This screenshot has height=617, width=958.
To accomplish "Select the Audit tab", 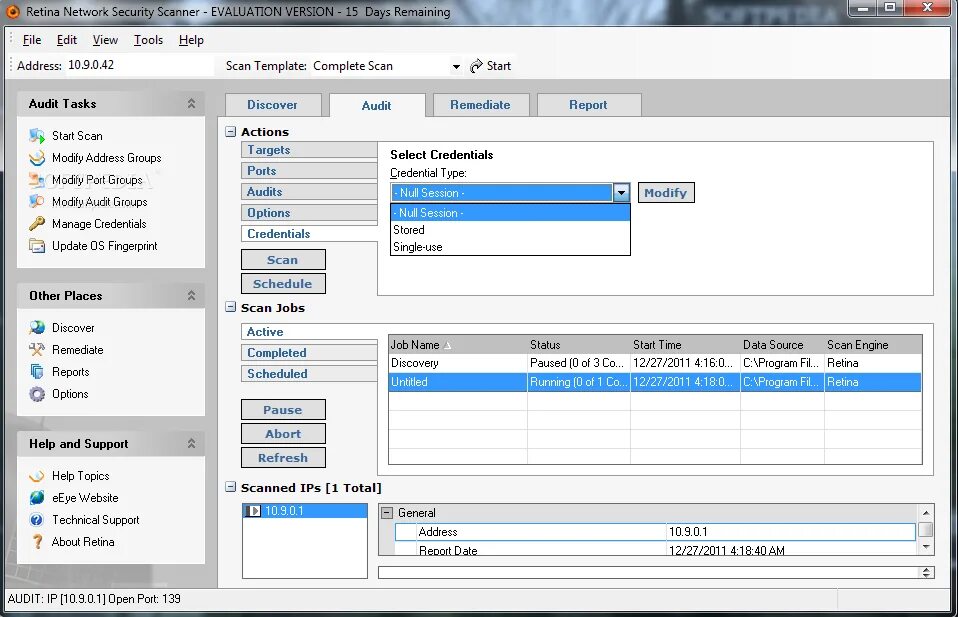I will click(376, 105).
